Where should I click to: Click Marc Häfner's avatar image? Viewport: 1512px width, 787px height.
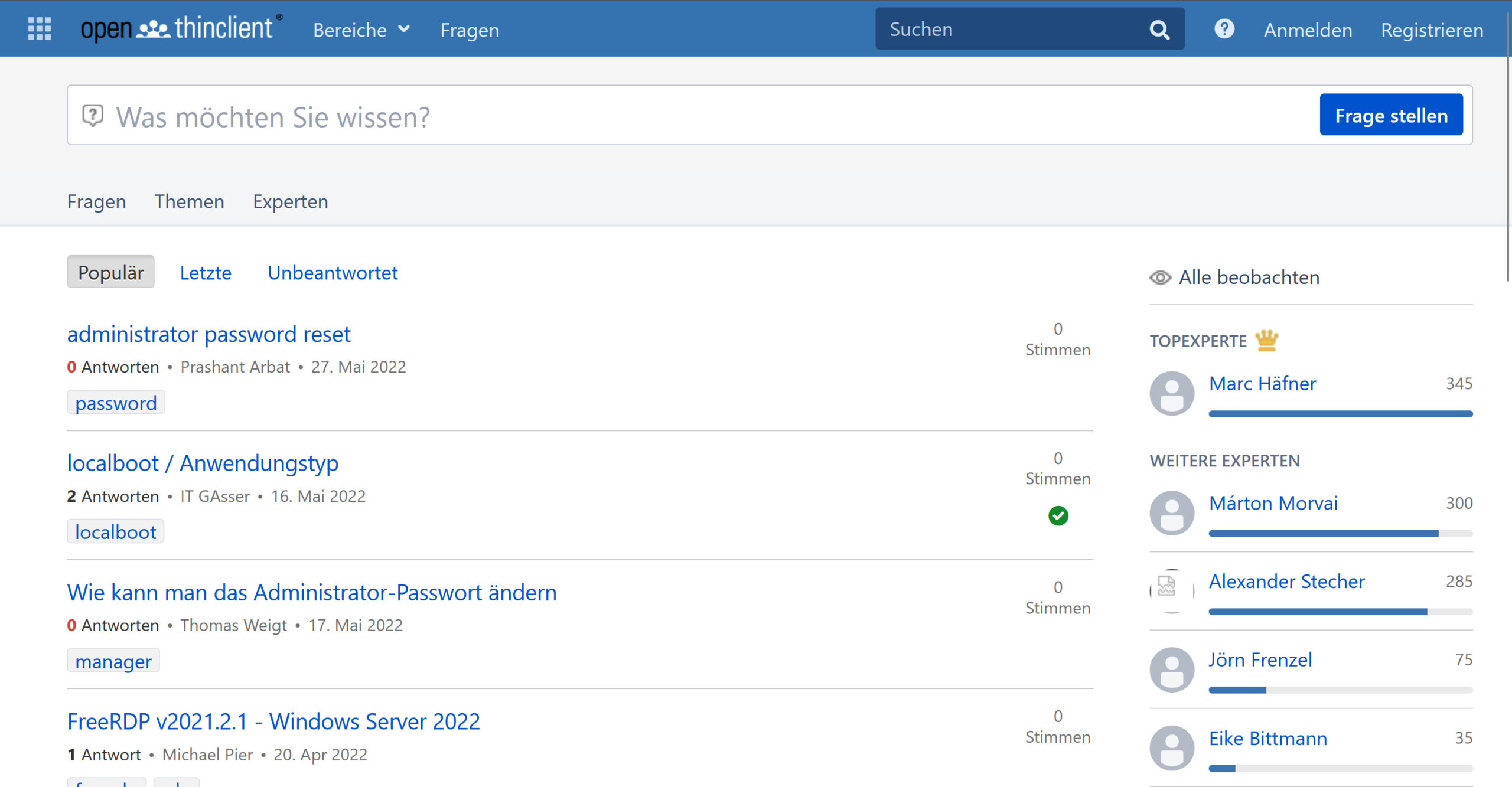pyautogui.click(x=1172, y=393)
